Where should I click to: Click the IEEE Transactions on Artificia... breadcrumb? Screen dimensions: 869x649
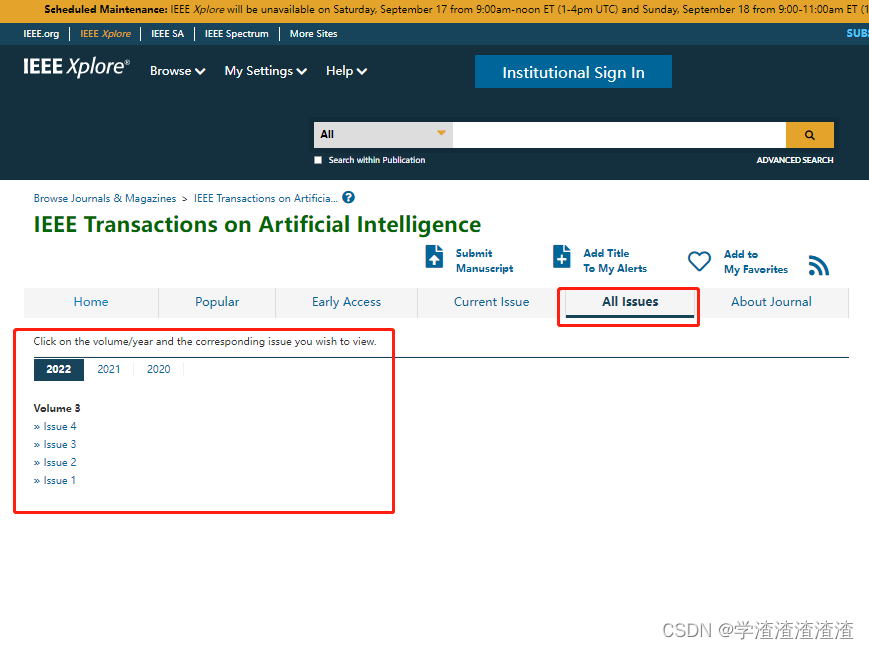pos(265,198)
